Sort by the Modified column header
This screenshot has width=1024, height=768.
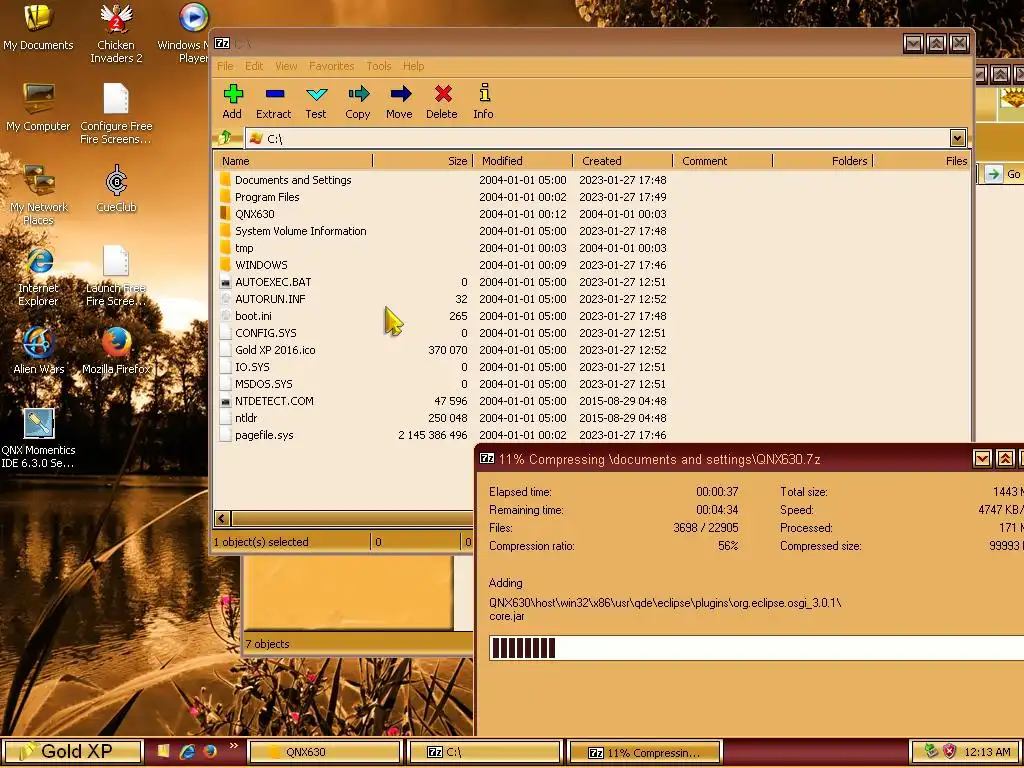coord(523,161)
